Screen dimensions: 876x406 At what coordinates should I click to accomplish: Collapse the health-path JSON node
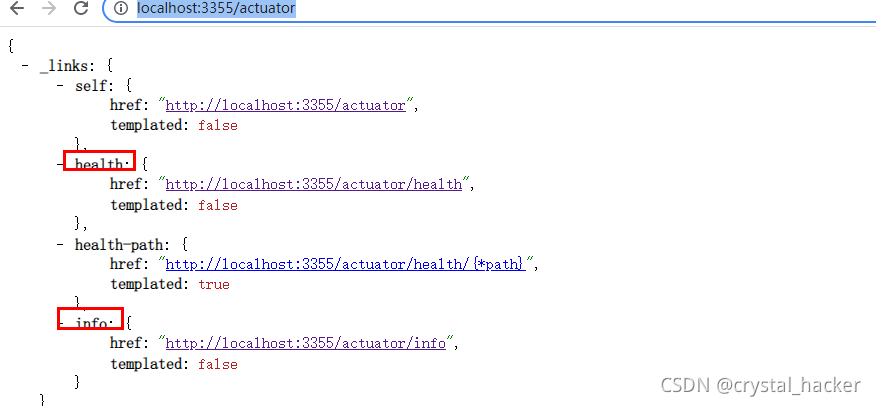[x=60, y=245]
